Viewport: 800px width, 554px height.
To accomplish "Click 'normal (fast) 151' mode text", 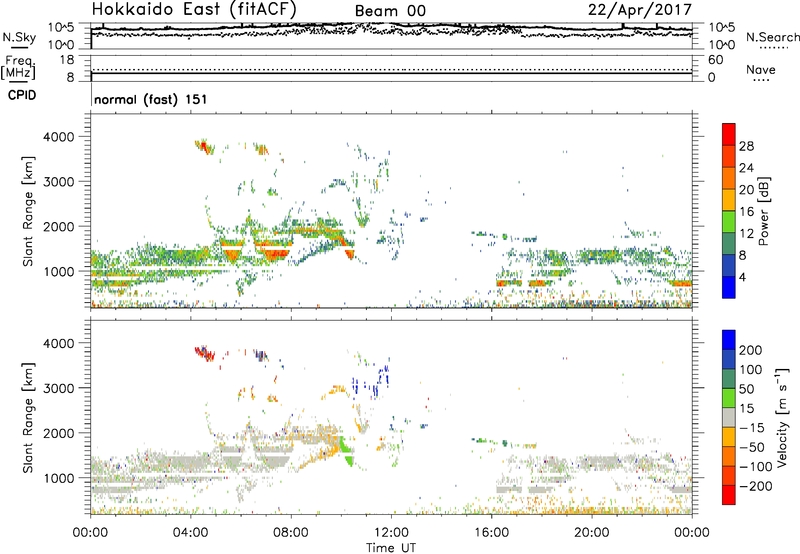I will click(x=151, y=99).
